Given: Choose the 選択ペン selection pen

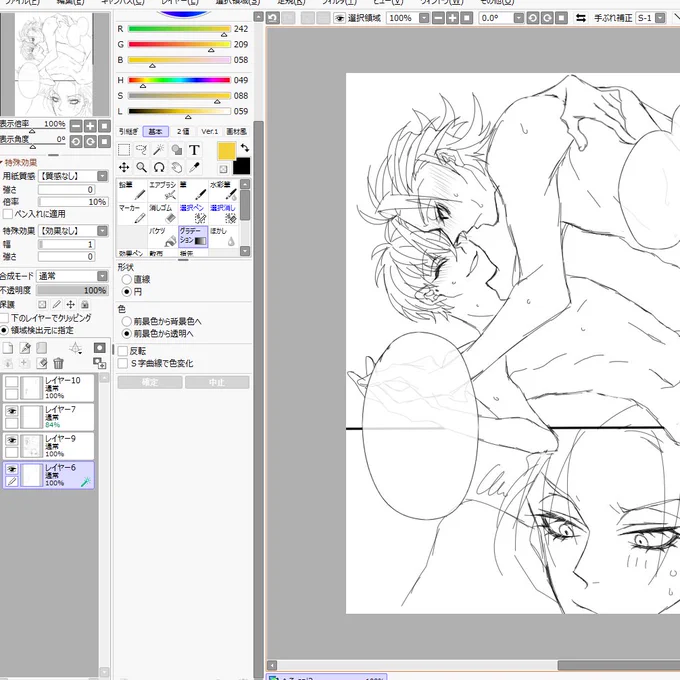Looking at the screenshot, I should pyautogui.click(x=193, y=214).
